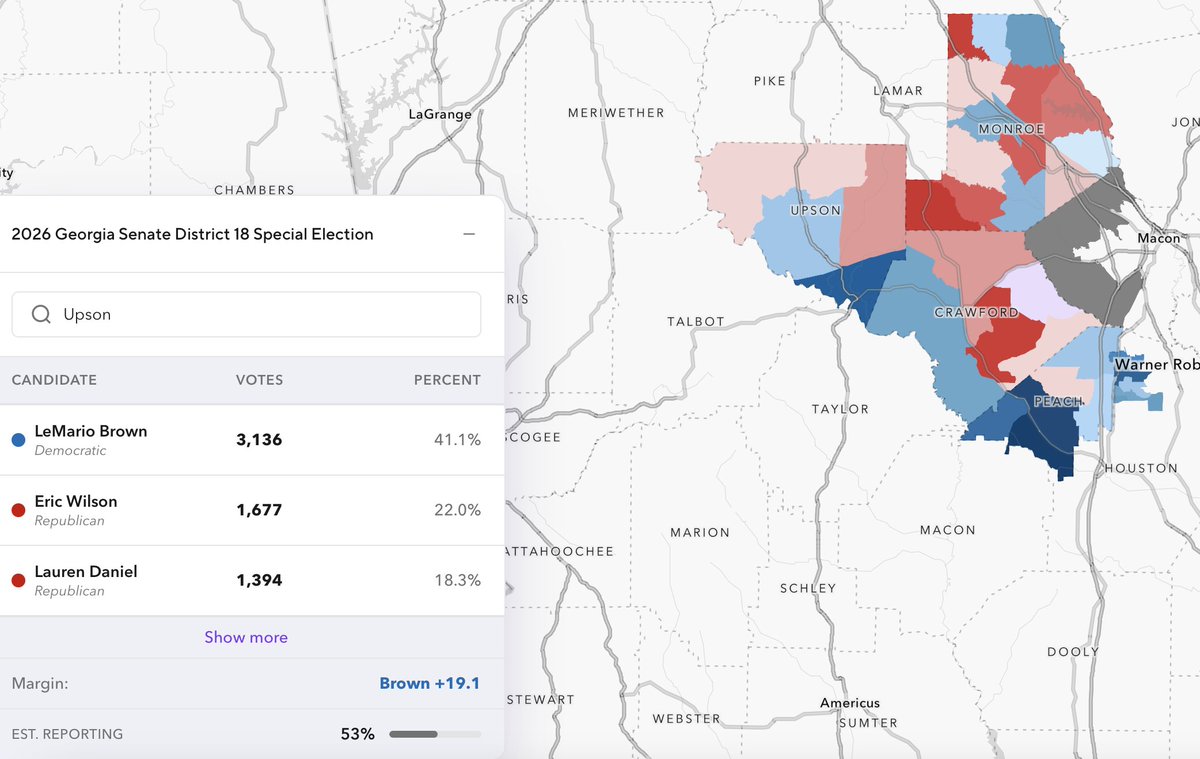The height and width of the screenshot is (759, 1200).
Task: Click the UPSON county label on map
Action: point(816,210)
